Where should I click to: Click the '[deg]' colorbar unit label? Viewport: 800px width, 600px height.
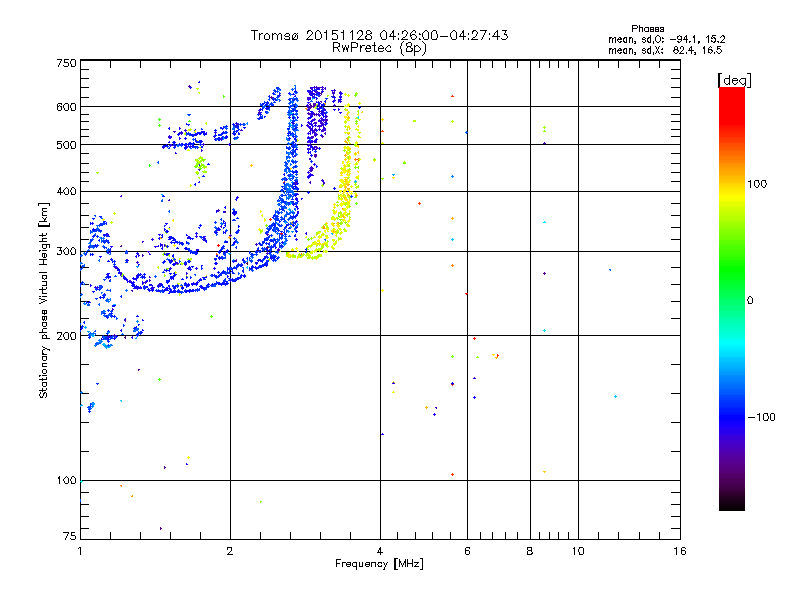(x=734, y=80)
